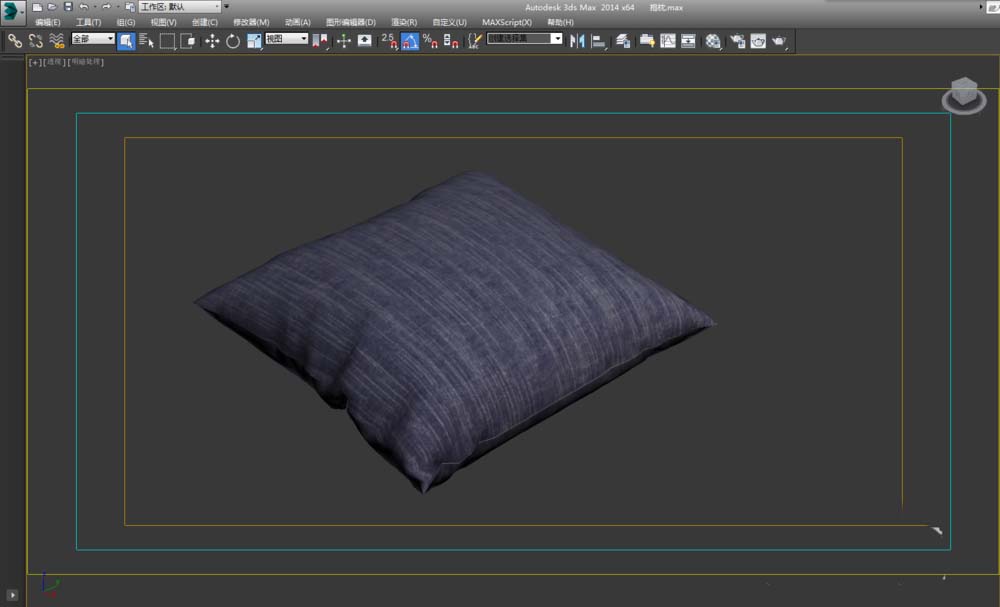The width and height of the screenshot is (1000, 607).
Task: Open the 视图 reference coordinate dropdown
Action: click(x=286, y=39)
